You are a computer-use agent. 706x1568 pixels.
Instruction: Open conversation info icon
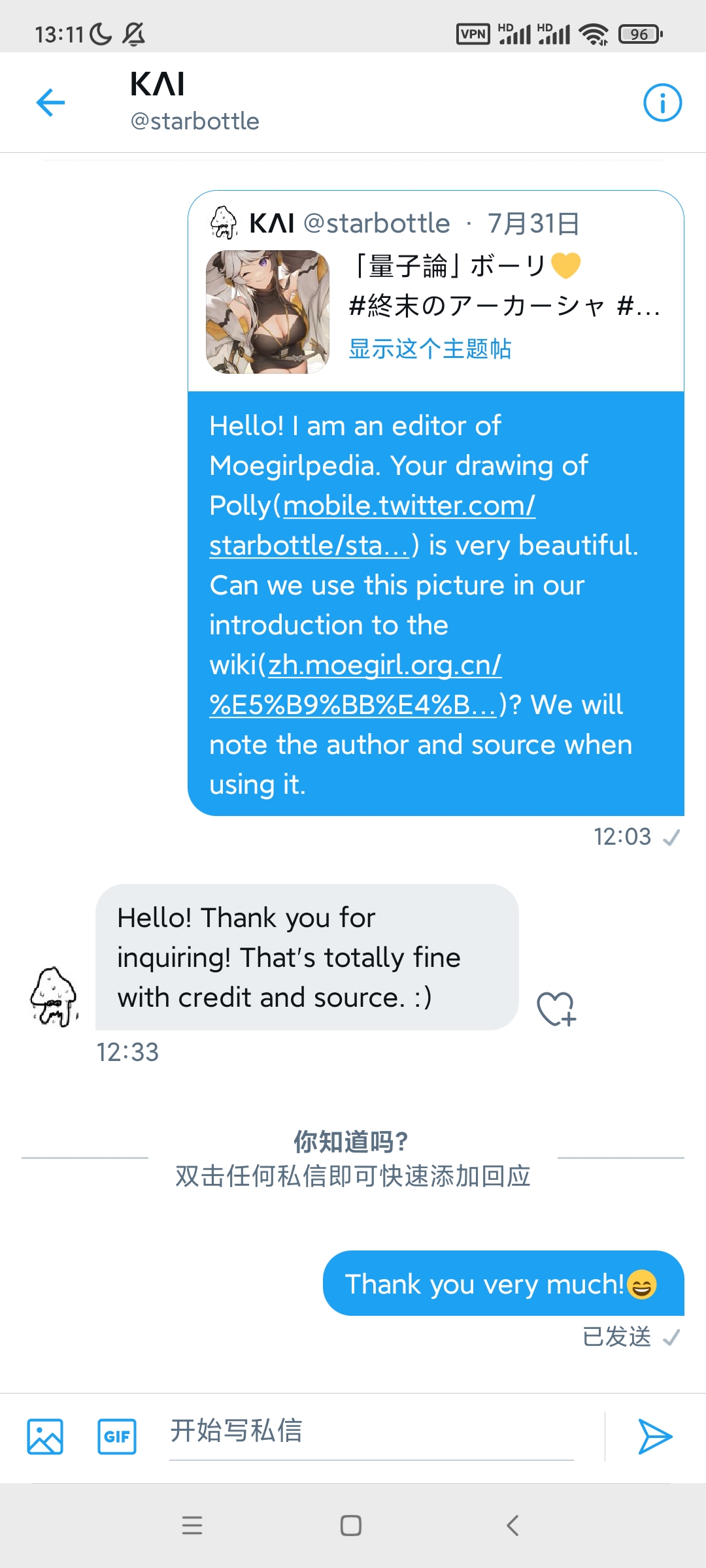pyautogui.click(x=662, y=103)
